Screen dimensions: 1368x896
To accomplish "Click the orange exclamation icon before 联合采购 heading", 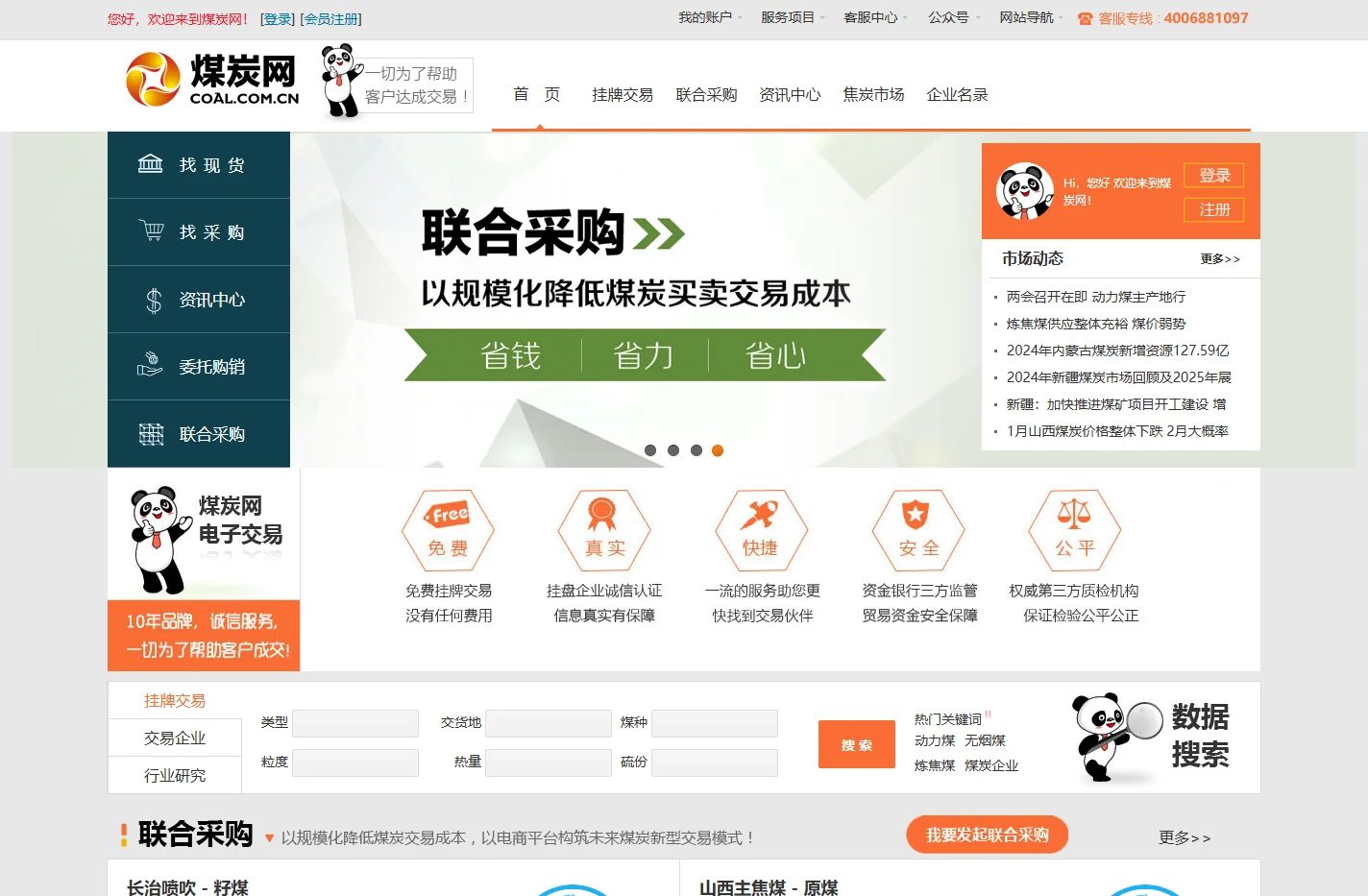I will tap(124, 835).
